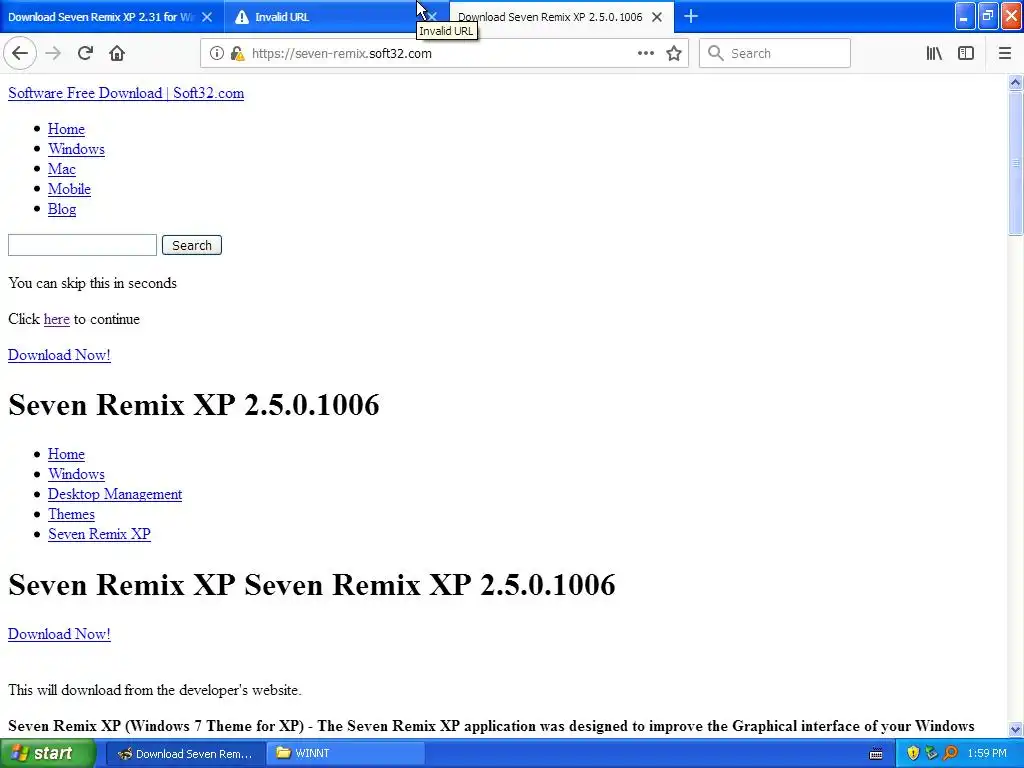Show site information icon in address bar

(x=217, y=54)
